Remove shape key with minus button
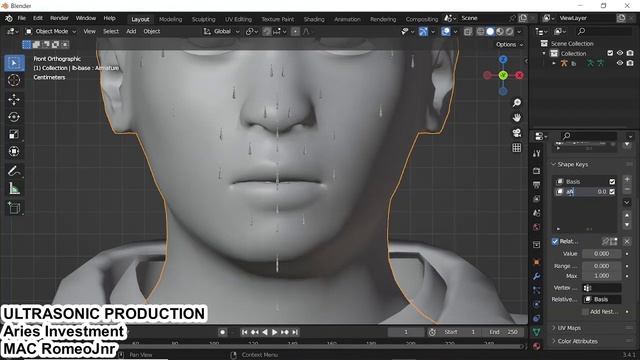The image size is (640, 360). click(627, 189)
